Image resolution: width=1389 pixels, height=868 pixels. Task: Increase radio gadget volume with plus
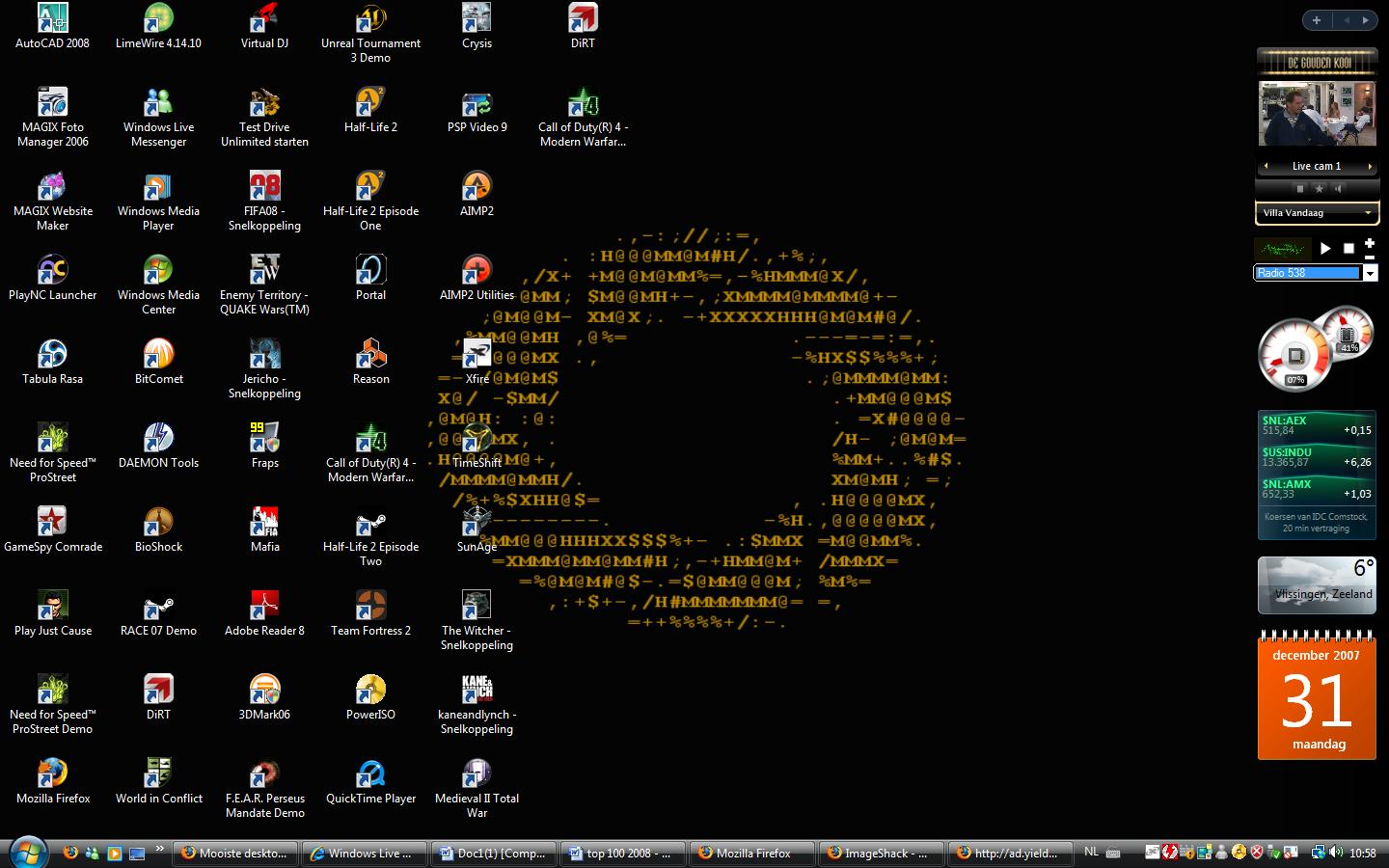(1369, 244)
